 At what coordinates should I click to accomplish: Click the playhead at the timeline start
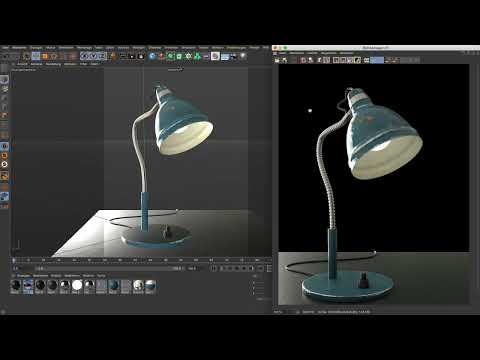pyautogui.click(x=14, y=260)
